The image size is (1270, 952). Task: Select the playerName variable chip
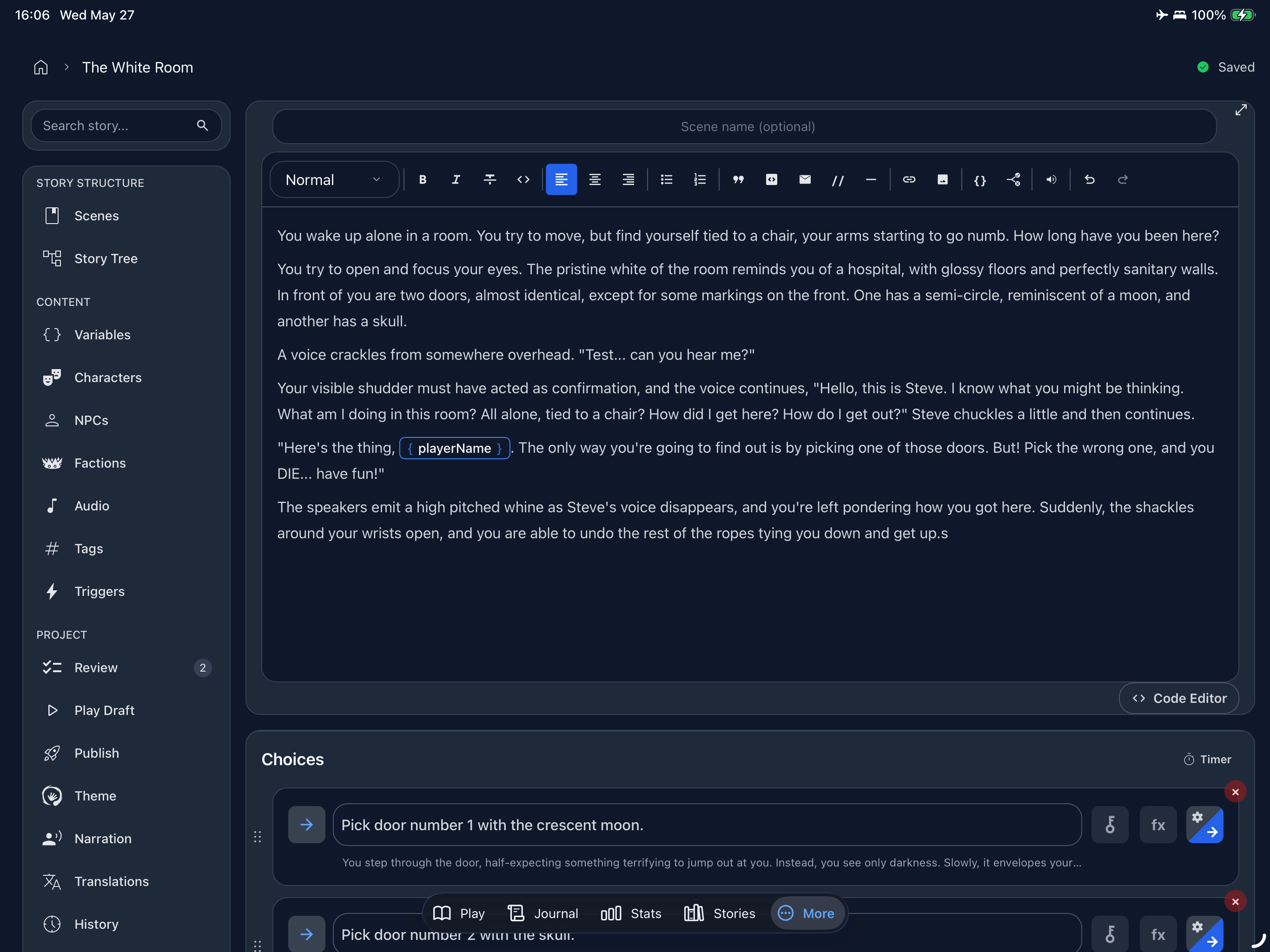[x=454, y=448]
